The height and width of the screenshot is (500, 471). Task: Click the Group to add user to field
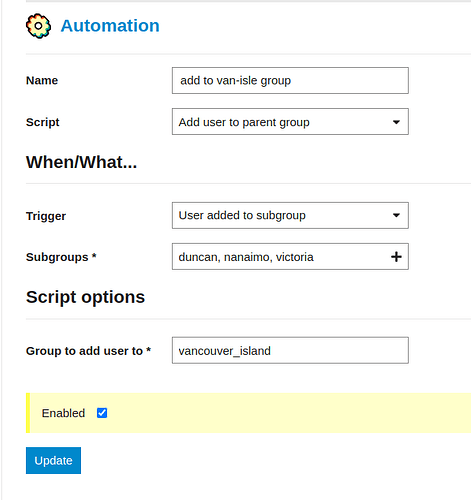290,350
